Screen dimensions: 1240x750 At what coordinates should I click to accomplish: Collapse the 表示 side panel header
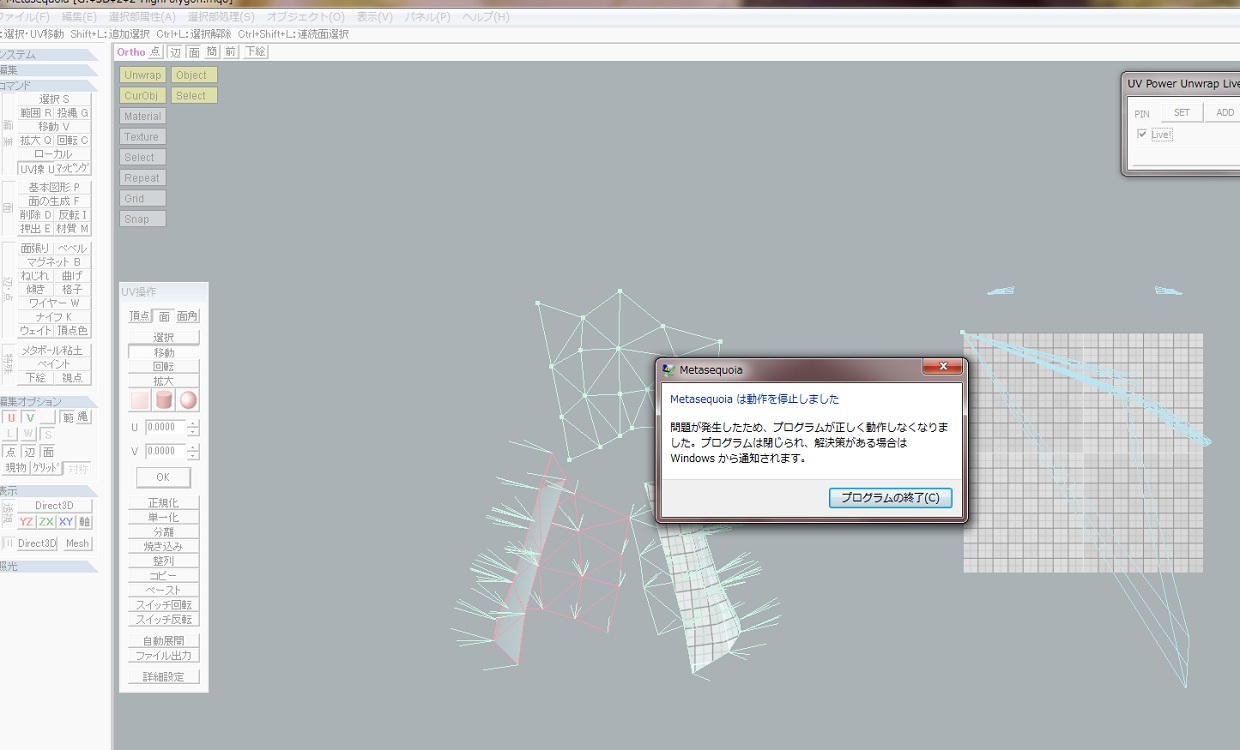point(49,491)
